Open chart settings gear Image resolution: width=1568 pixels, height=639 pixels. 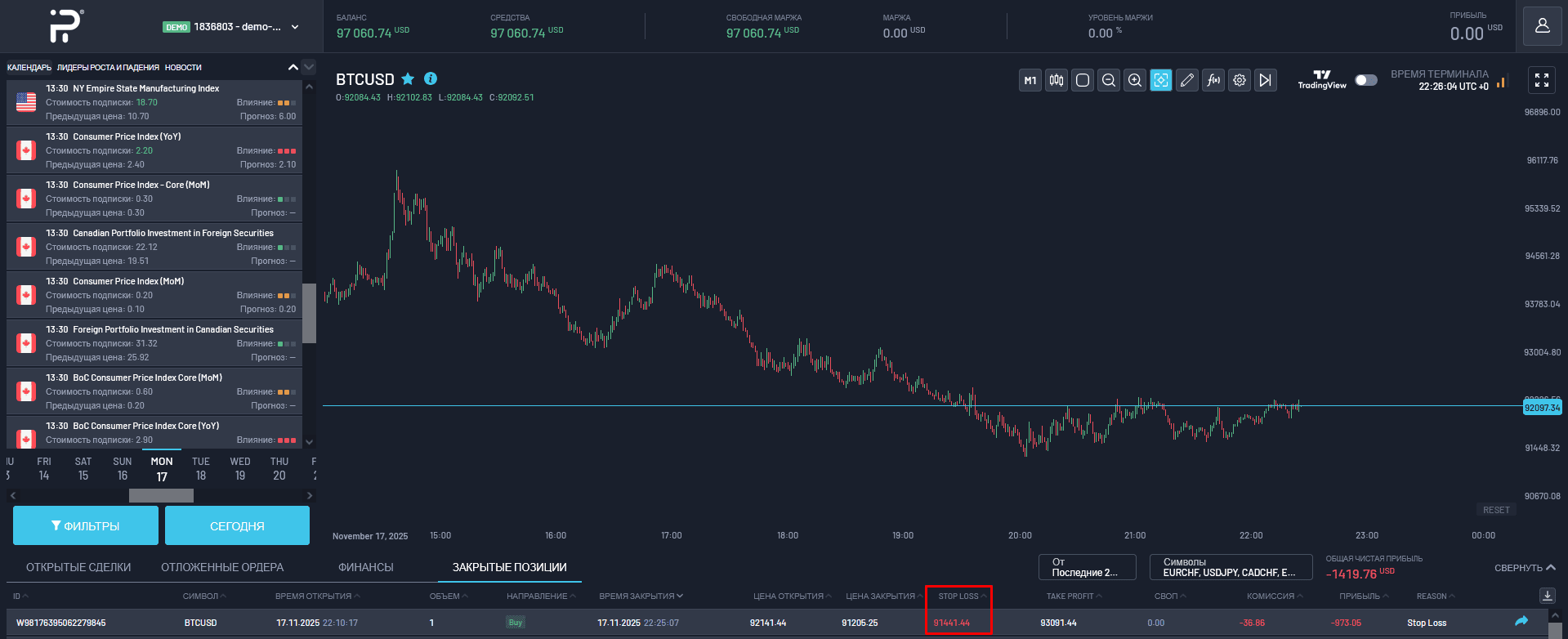click(x=1240, y=80)
